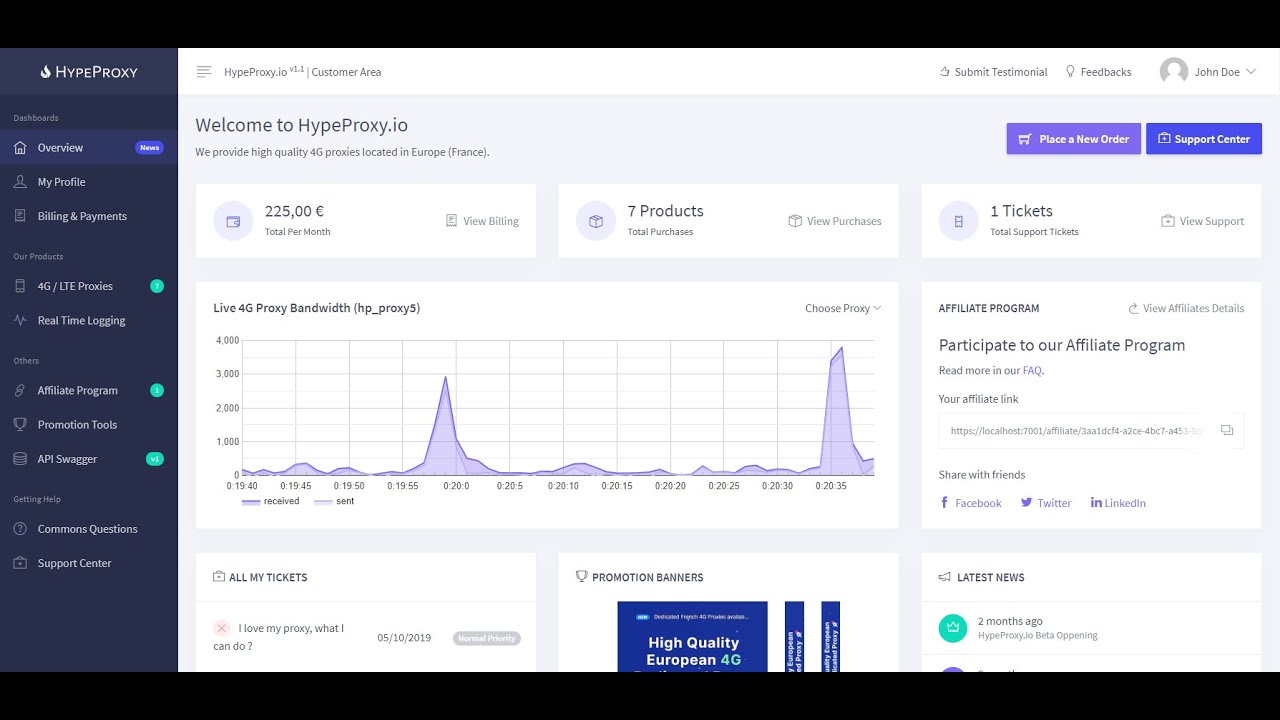This screenshot has width=1280, height=720.
Task: Open Commons Questions help page
Action: [x=89, y=529]
